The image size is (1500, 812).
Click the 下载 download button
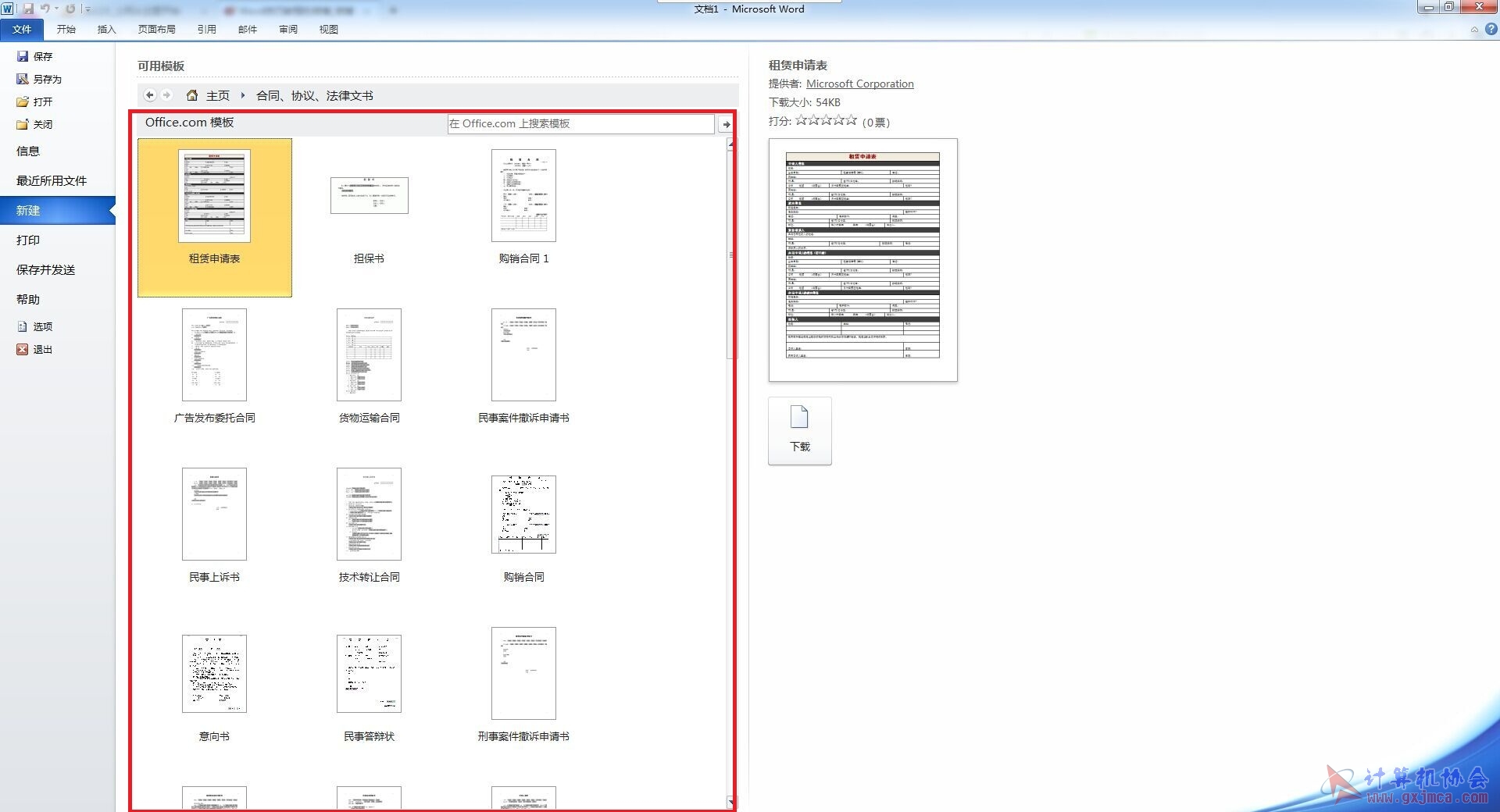coord(800,431)
